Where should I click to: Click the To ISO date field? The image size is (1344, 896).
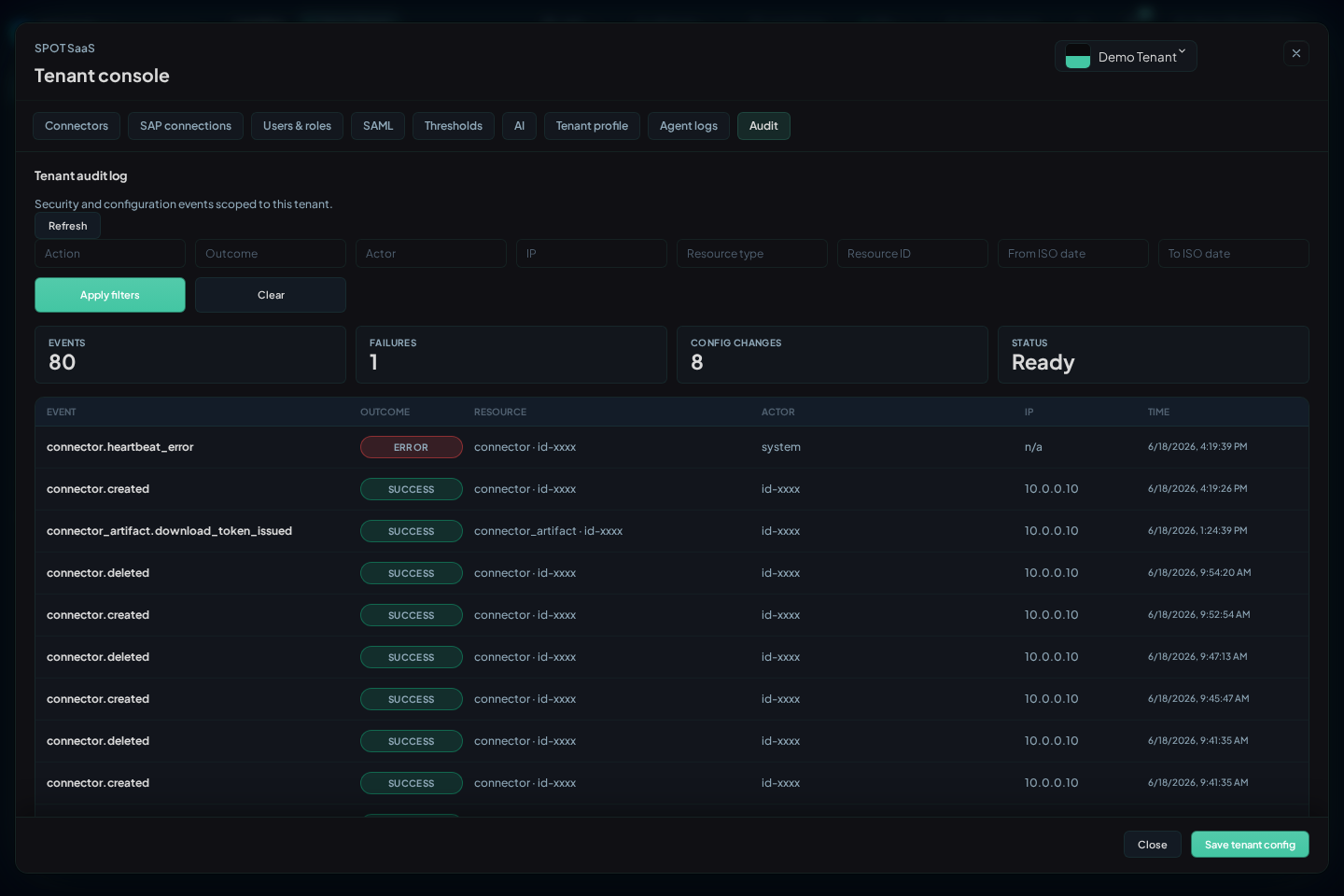coord(1234,254)
